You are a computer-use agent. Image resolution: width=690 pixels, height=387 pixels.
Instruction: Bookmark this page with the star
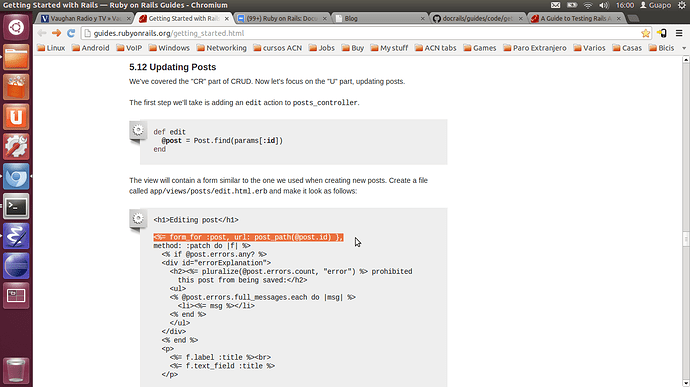[646, 33]
